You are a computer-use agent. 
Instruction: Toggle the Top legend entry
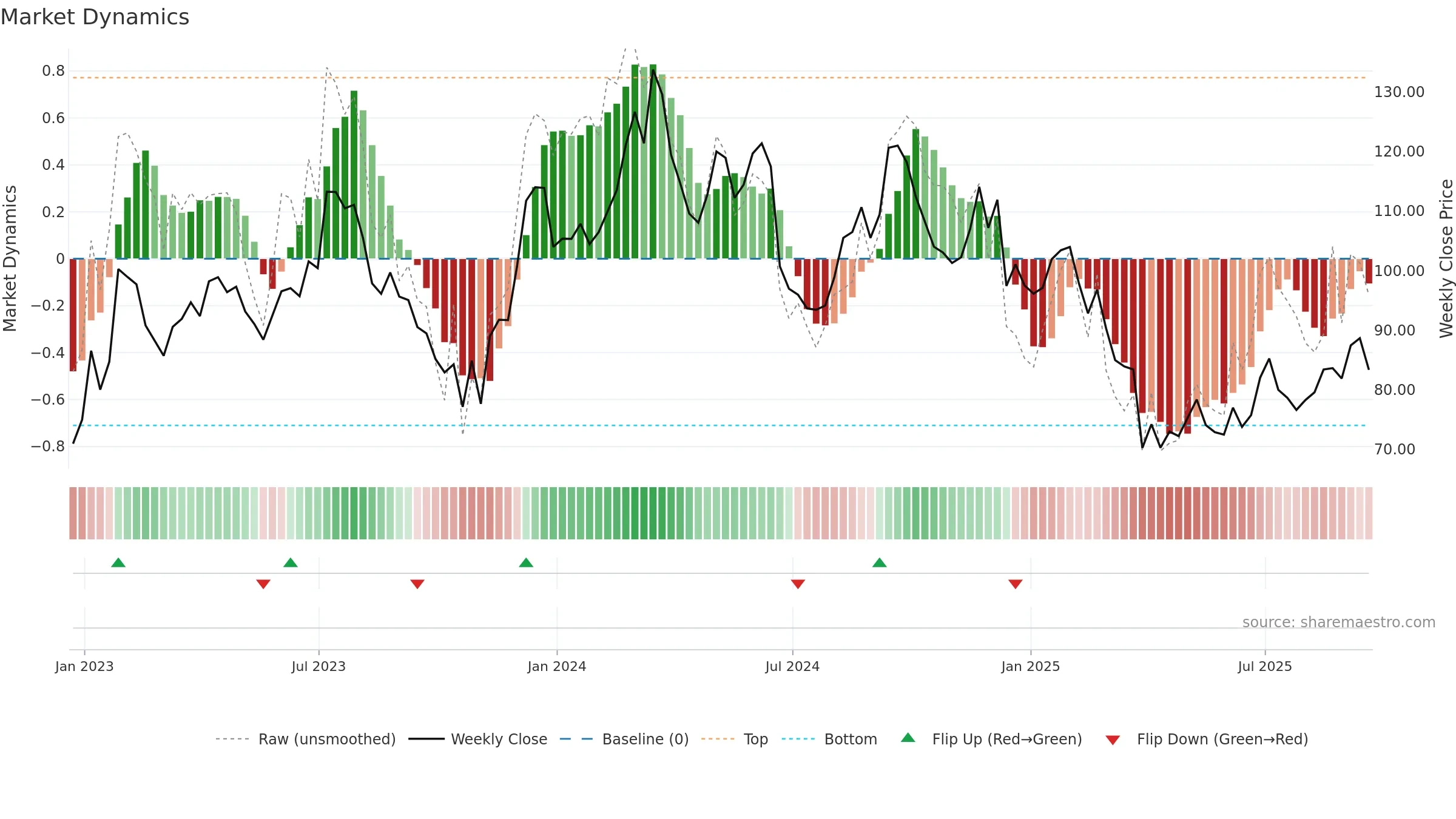(x=734, y=739)
